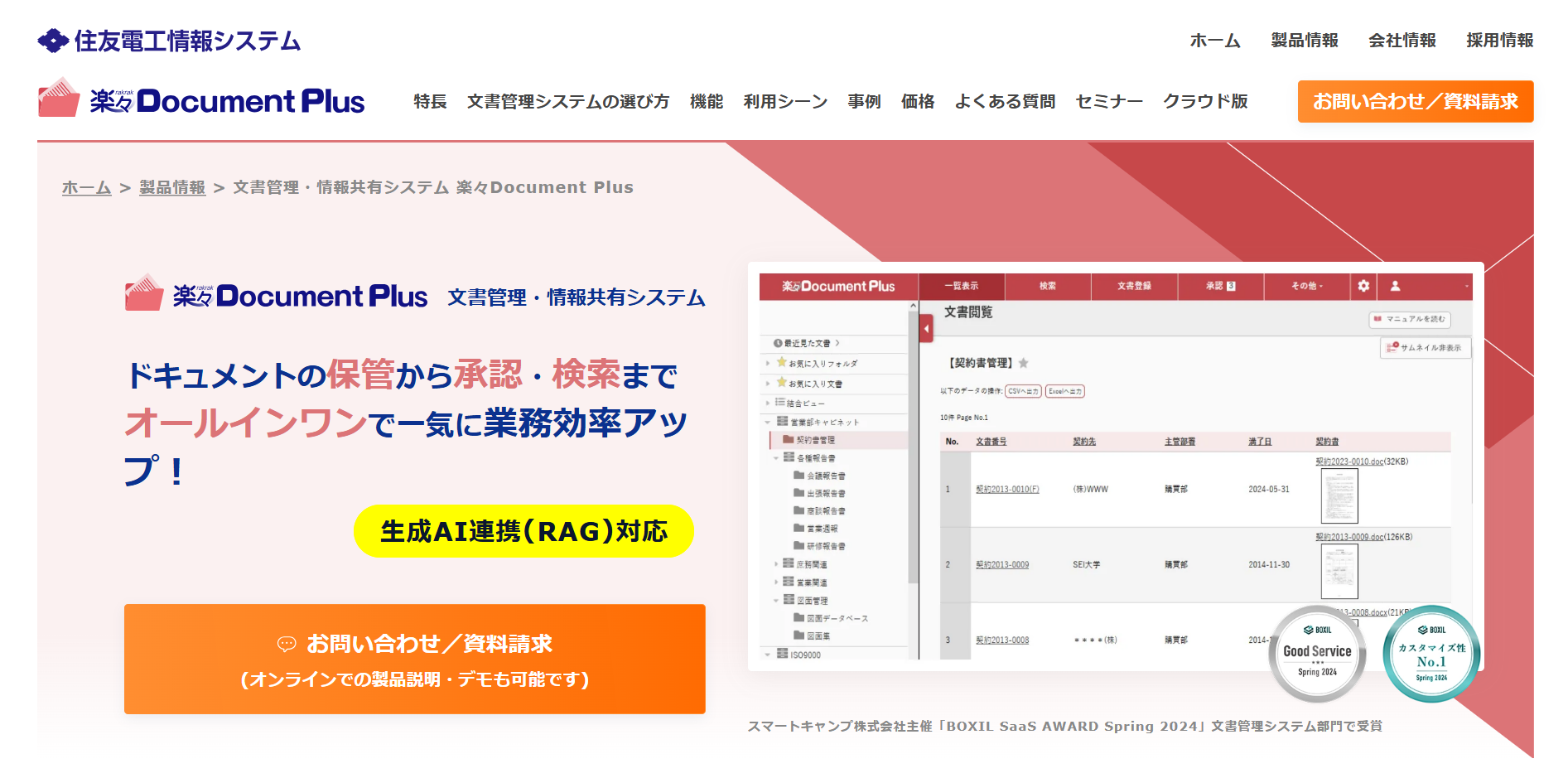Collapse the sidebar with the red arrow toggle
Viewport: 1568px width, 778px height.
tap(927, 327)
